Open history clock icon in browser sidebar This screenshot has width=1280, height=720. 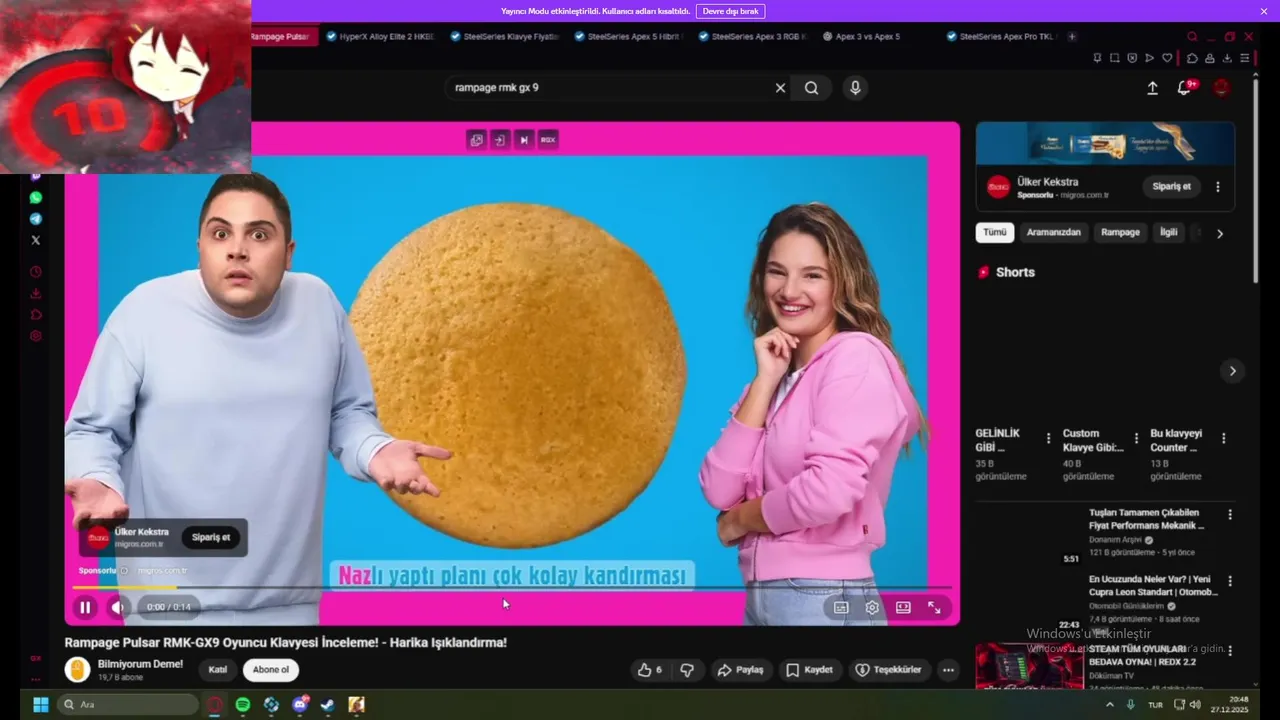click(x=36, y=272)
